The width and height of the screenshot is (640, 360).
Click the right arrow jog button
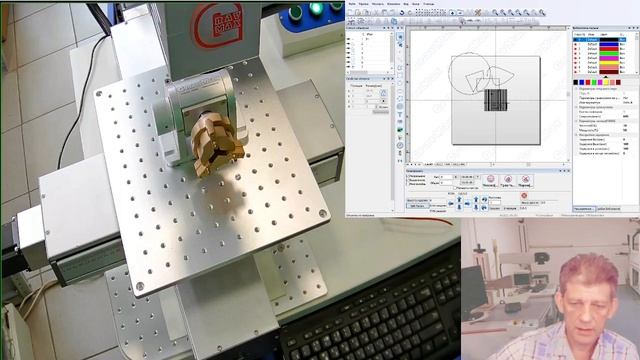467,203
